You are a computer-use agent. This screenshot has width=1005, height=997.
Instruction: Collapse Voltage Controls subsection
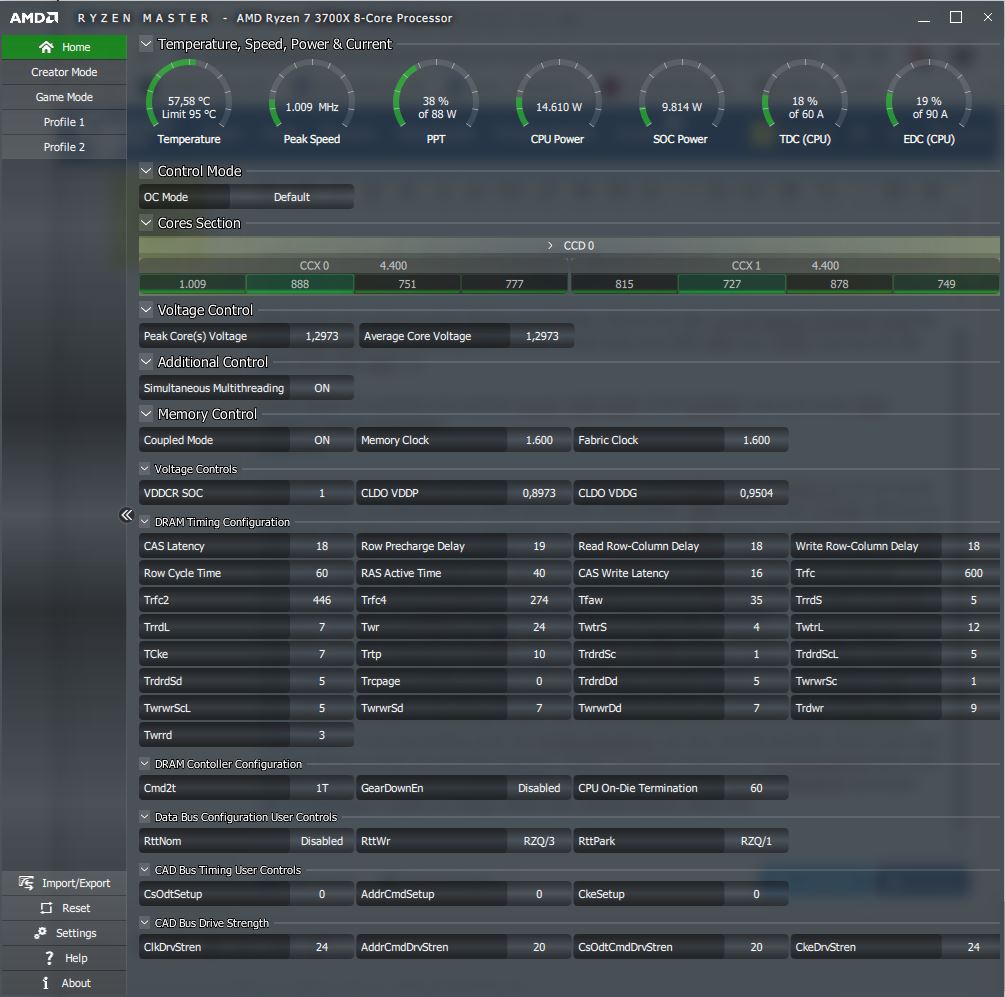[145, 468]
